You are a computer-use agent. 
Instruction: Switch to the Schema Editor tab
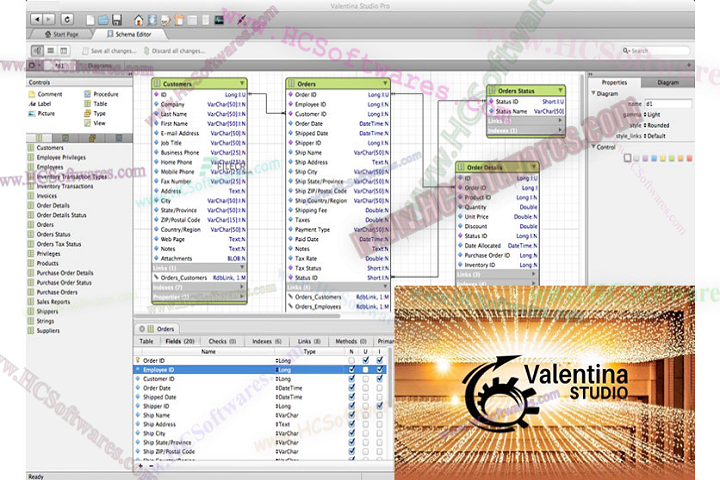[x=129, y=34]
